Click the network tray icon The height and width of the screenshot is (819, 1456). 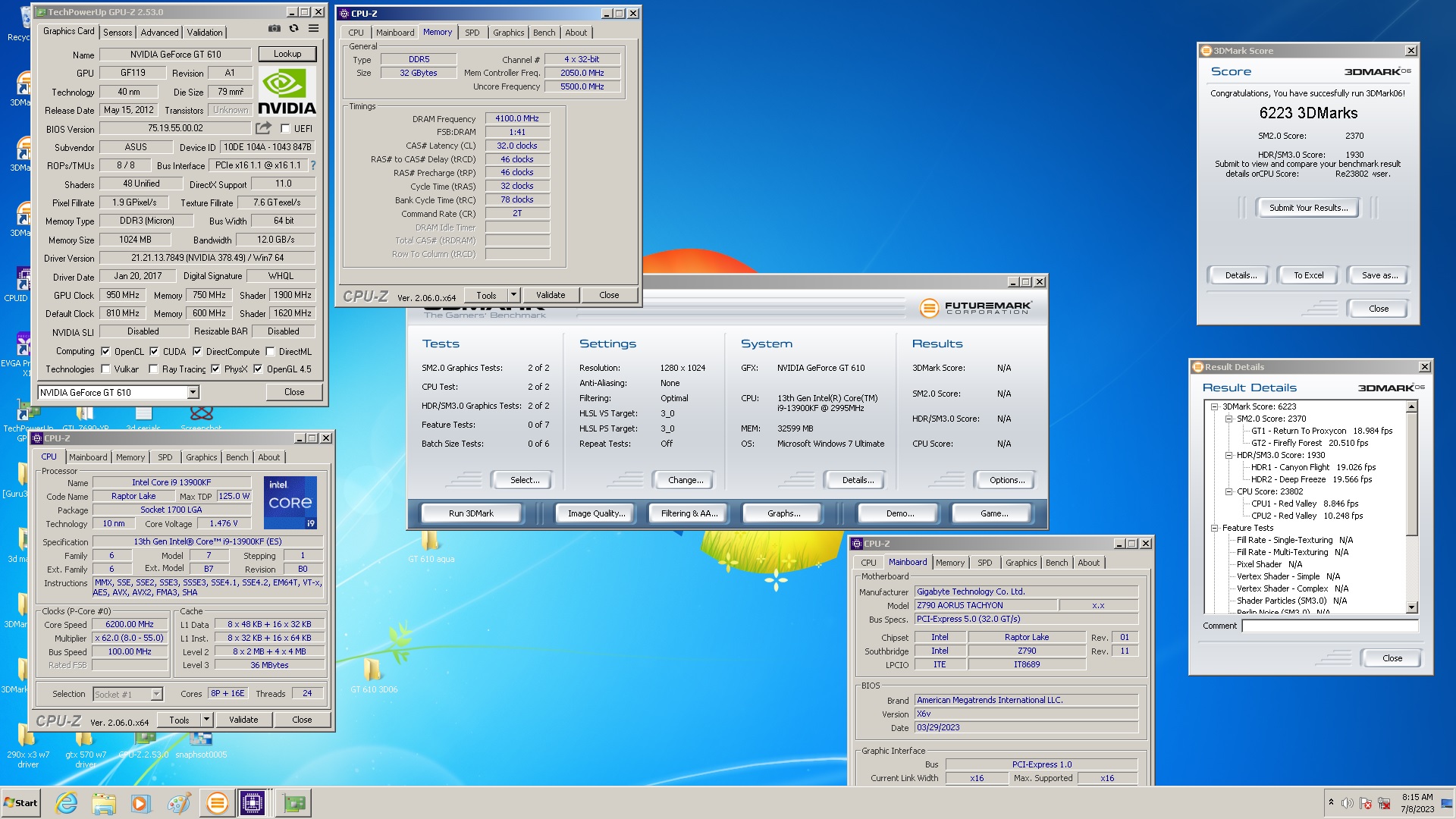click(x=1384, y=803)
